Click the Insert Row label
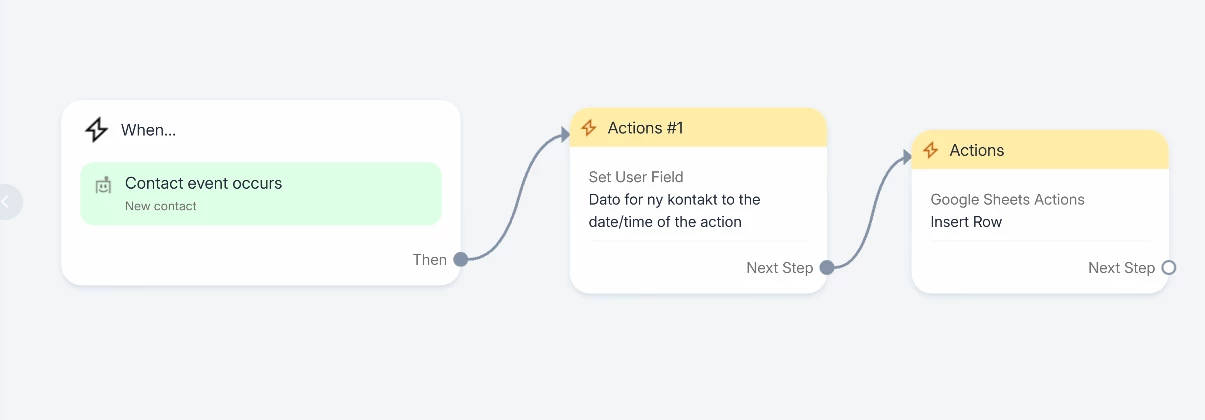The width and height of the screenshot is (1205, 420). tap(966, 222)
